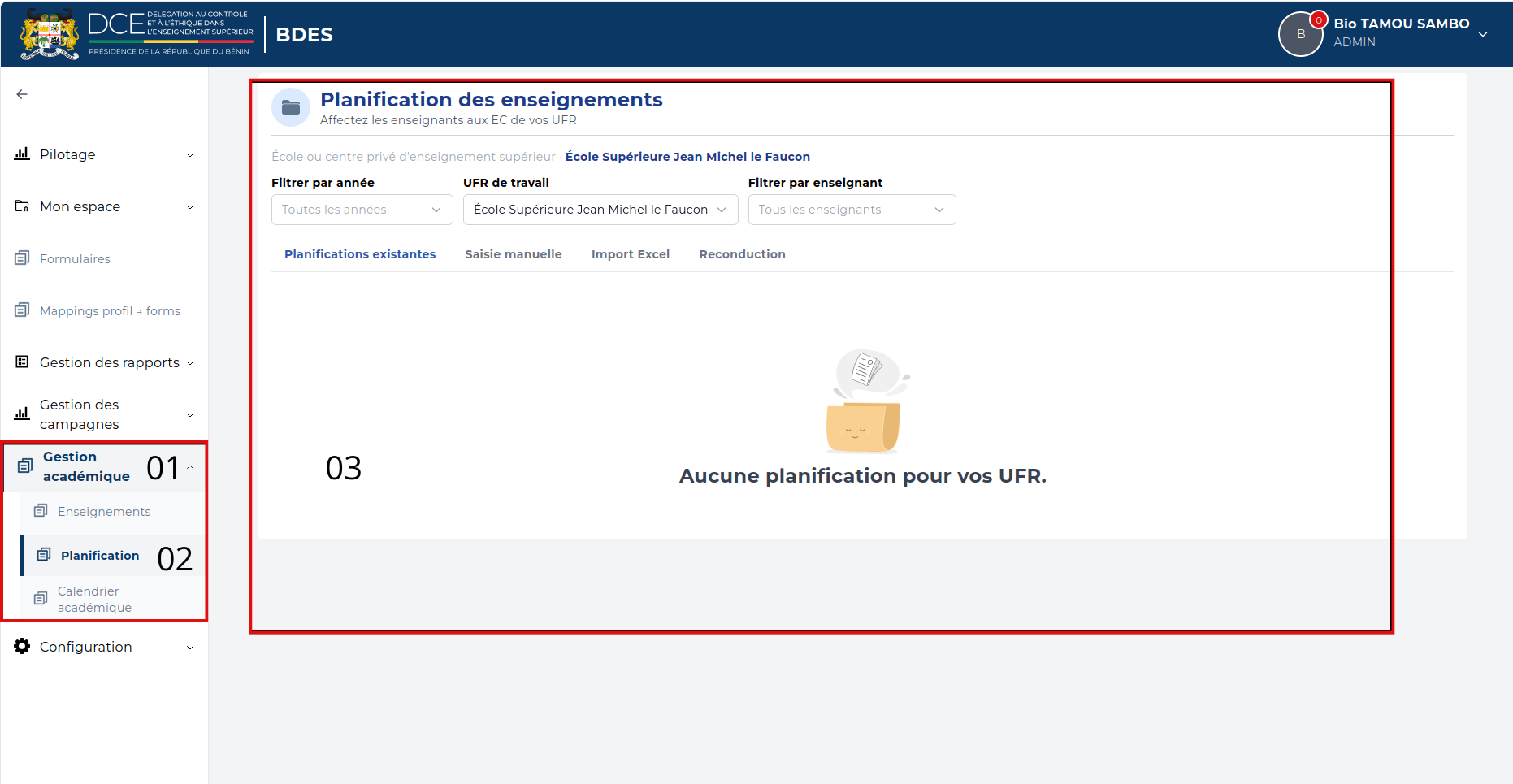Open the Filtrer par enseignant dropdown
Screen dimensions: 1513x784
coord(852,210)
